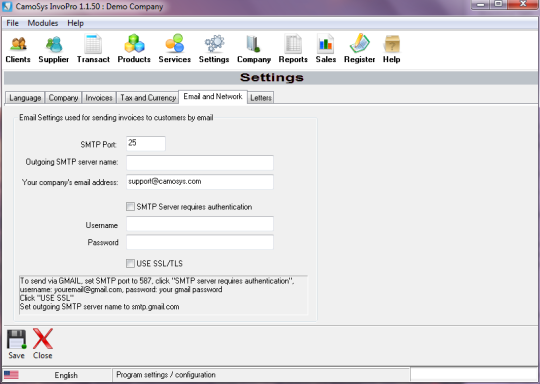Click the Register toolbar icon
The width and height of the screenshot is (540, 384).
[360, 44]
